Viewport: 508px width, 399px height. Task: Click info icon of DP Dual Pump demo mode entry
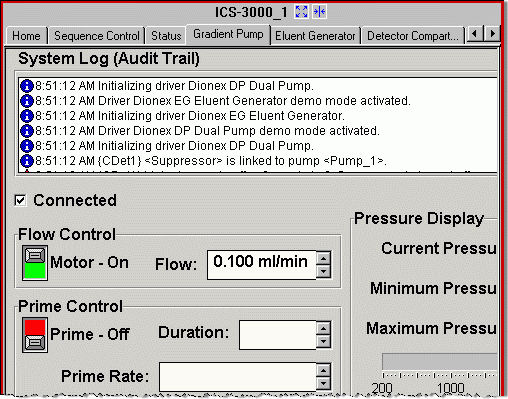click(27, 131)
